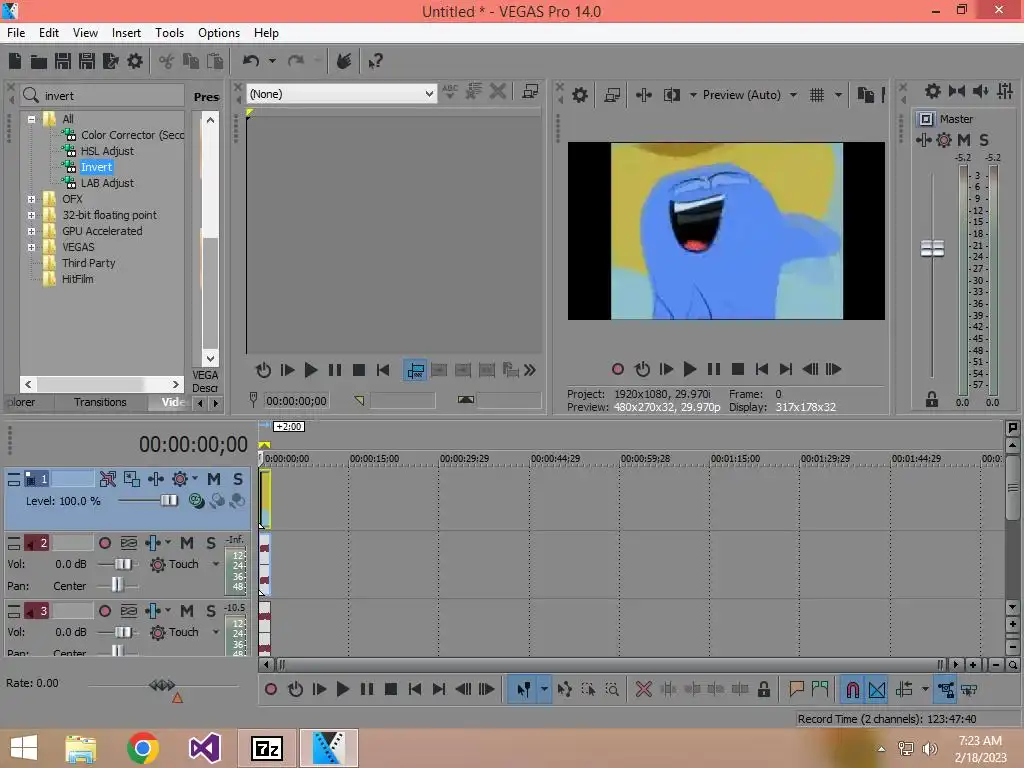This screenshot has width=1024, height=768.
Task: Expand the GPU Accelerated folder
Action: (31, 231)
